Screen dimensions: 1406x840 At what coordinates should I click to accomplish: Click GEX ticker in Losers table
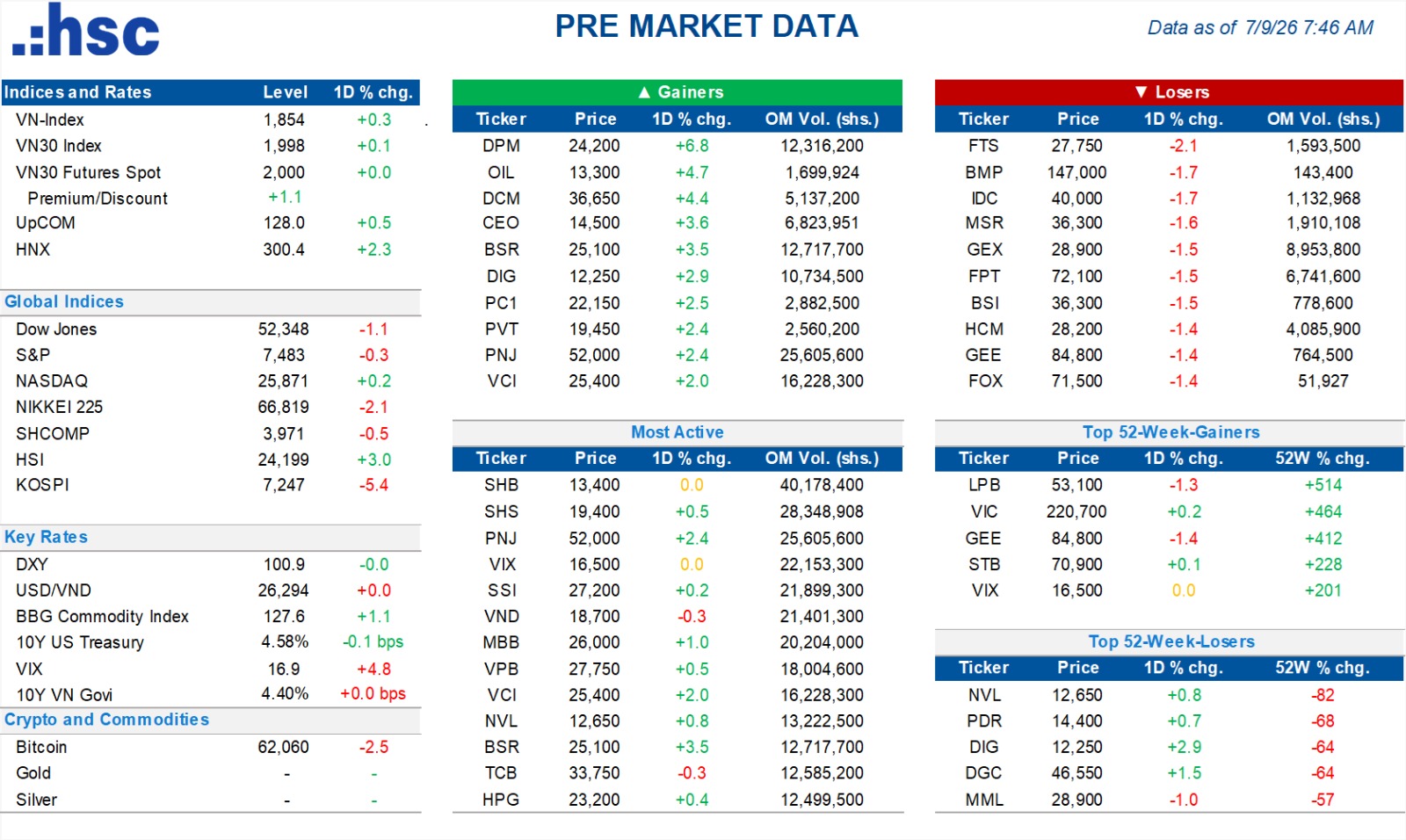pyautogui.click(x=984, y=250)
